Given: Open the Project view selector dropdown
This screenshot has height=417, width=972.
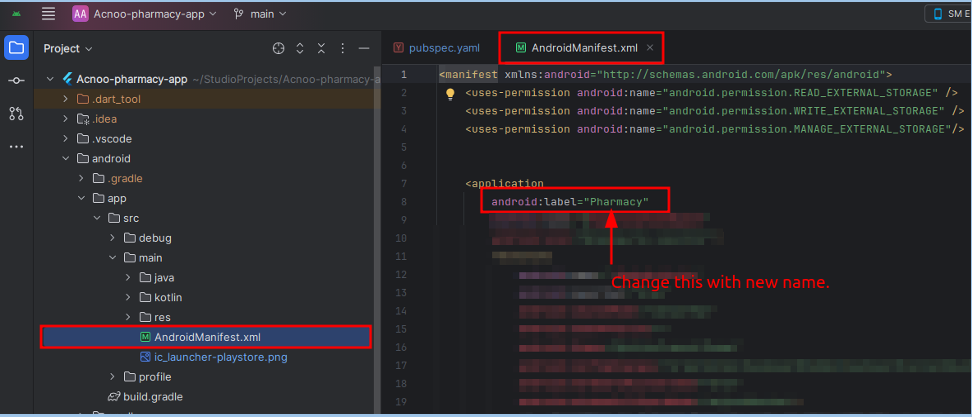Looking at the screenshot, I should tap(68, 48).
